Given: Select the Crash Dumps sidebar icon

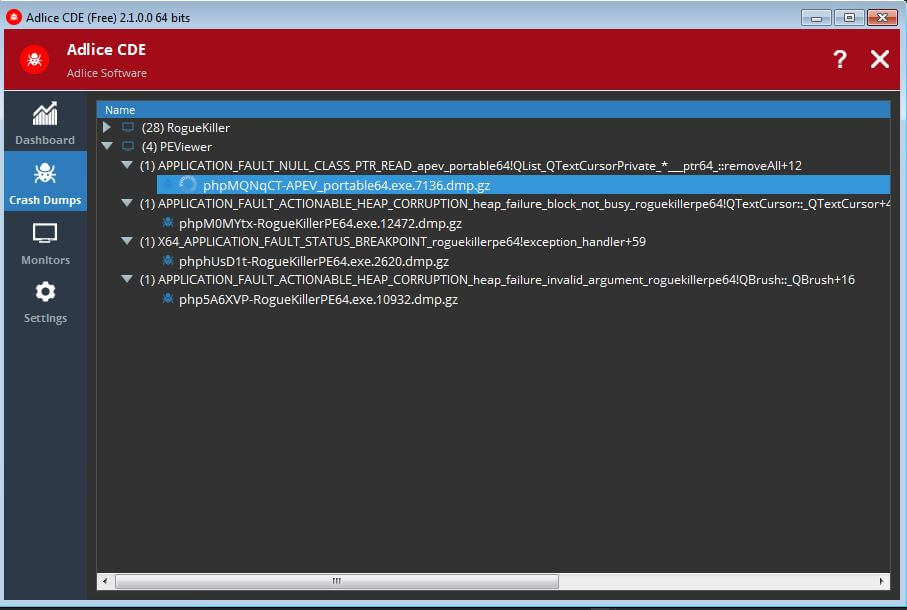Looking at the screenshot, I should (x=44, y=182).
